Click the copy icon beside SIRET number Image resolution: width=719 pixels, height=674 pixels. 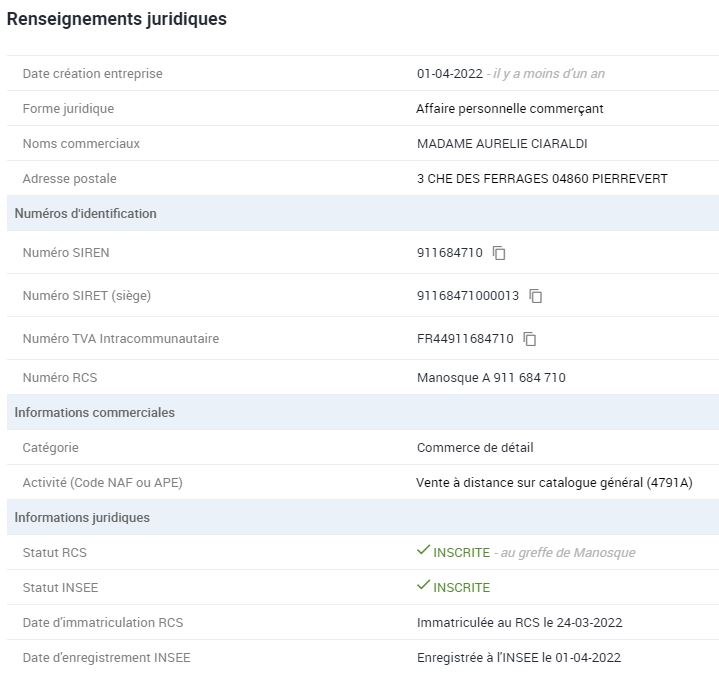pyautogui.click(x=536, y=296)
